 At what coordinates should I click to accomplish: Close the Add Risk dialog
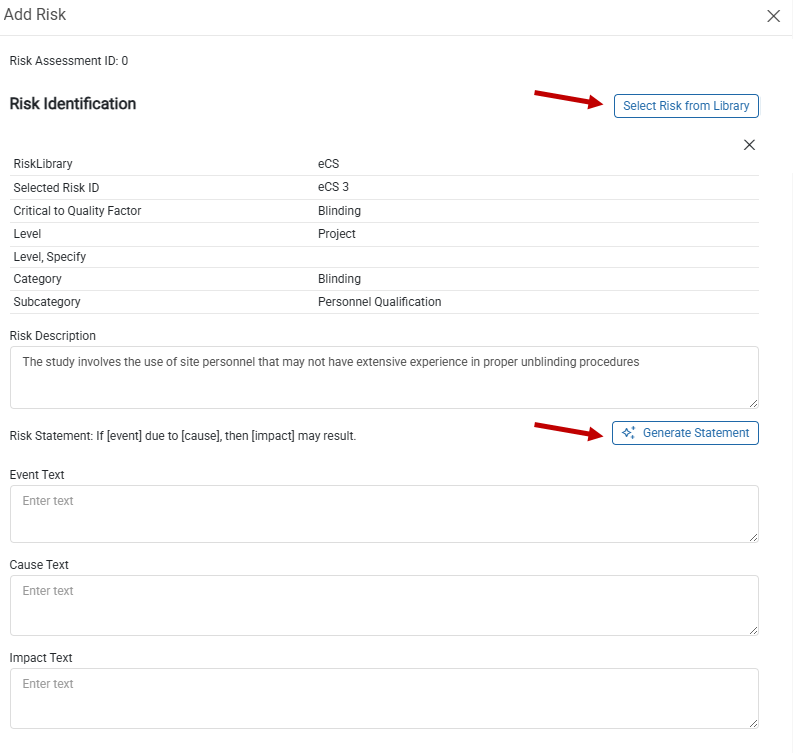click(773, 16)
